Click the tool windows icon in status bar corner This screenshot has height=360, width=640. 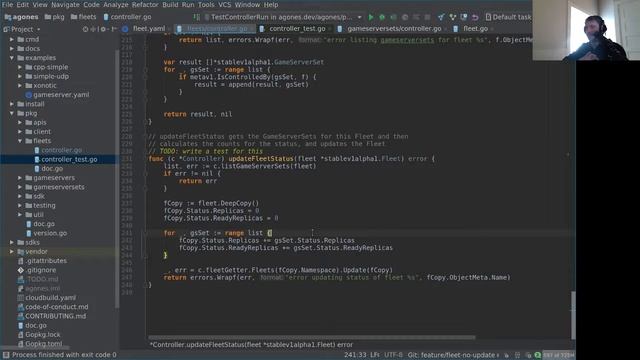[6, 355]
